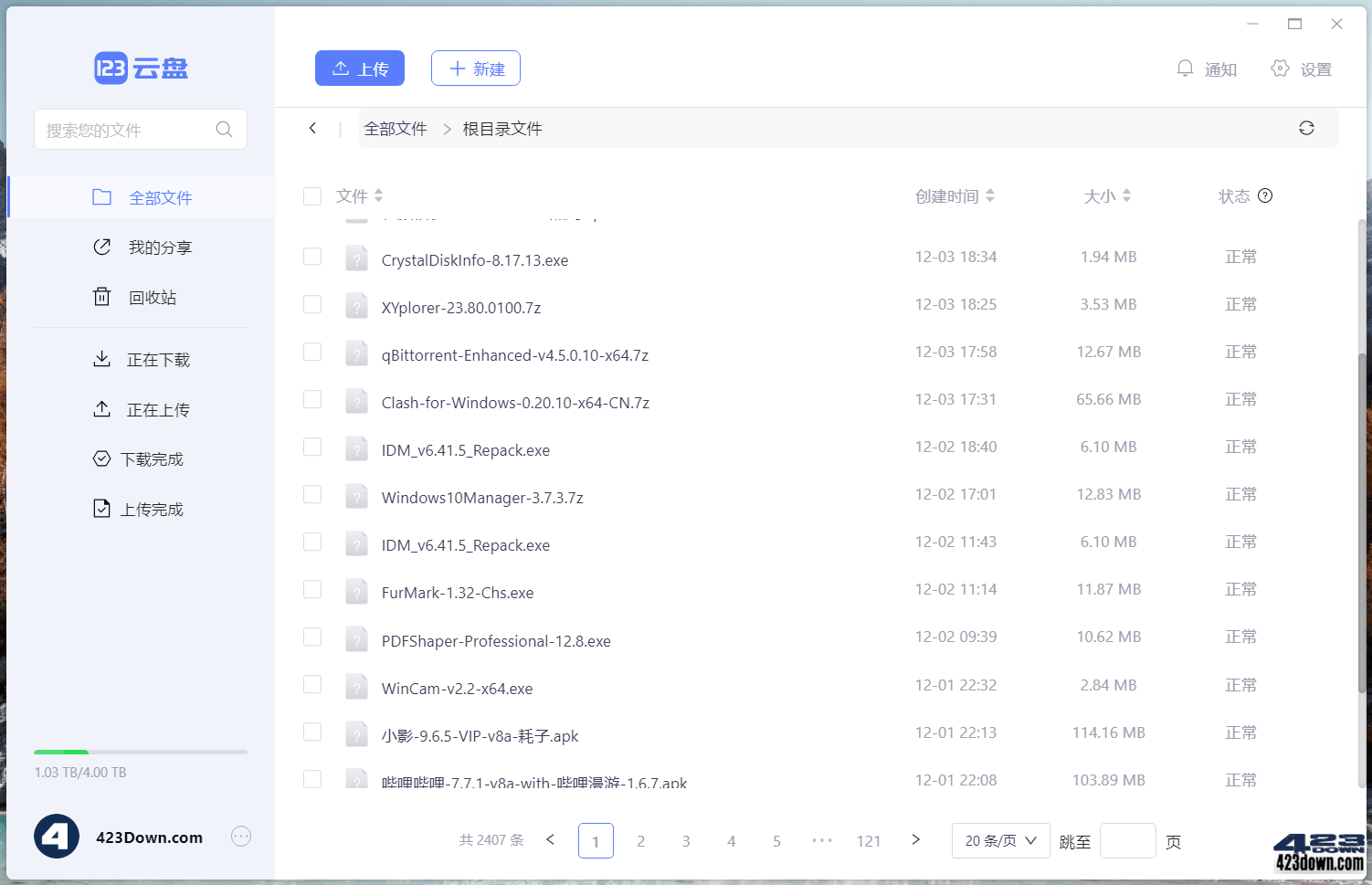1372x885 pixels.
Task: Open the notifications bell icon
Action: [1186, 68]
